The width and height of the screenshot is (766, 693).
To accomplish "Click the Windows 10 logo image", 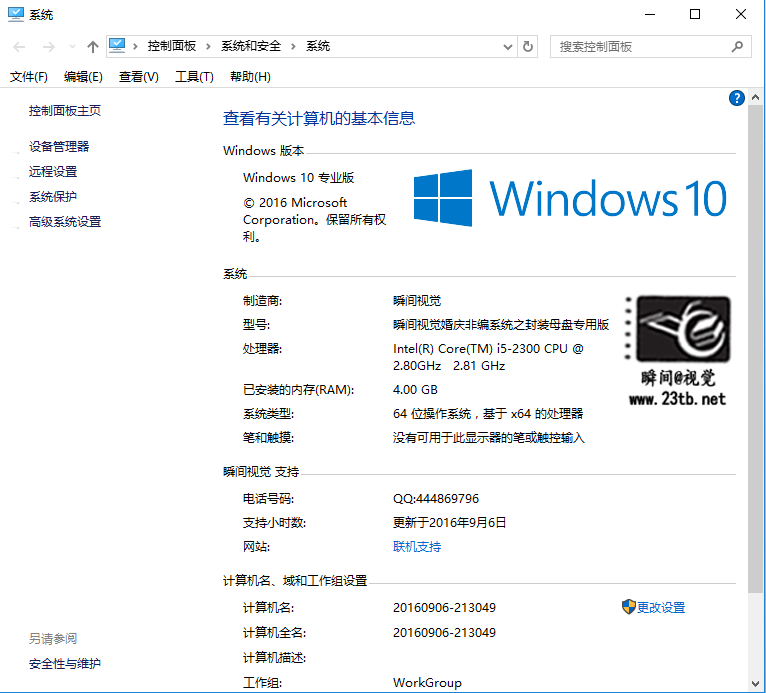I will [570, 198].
